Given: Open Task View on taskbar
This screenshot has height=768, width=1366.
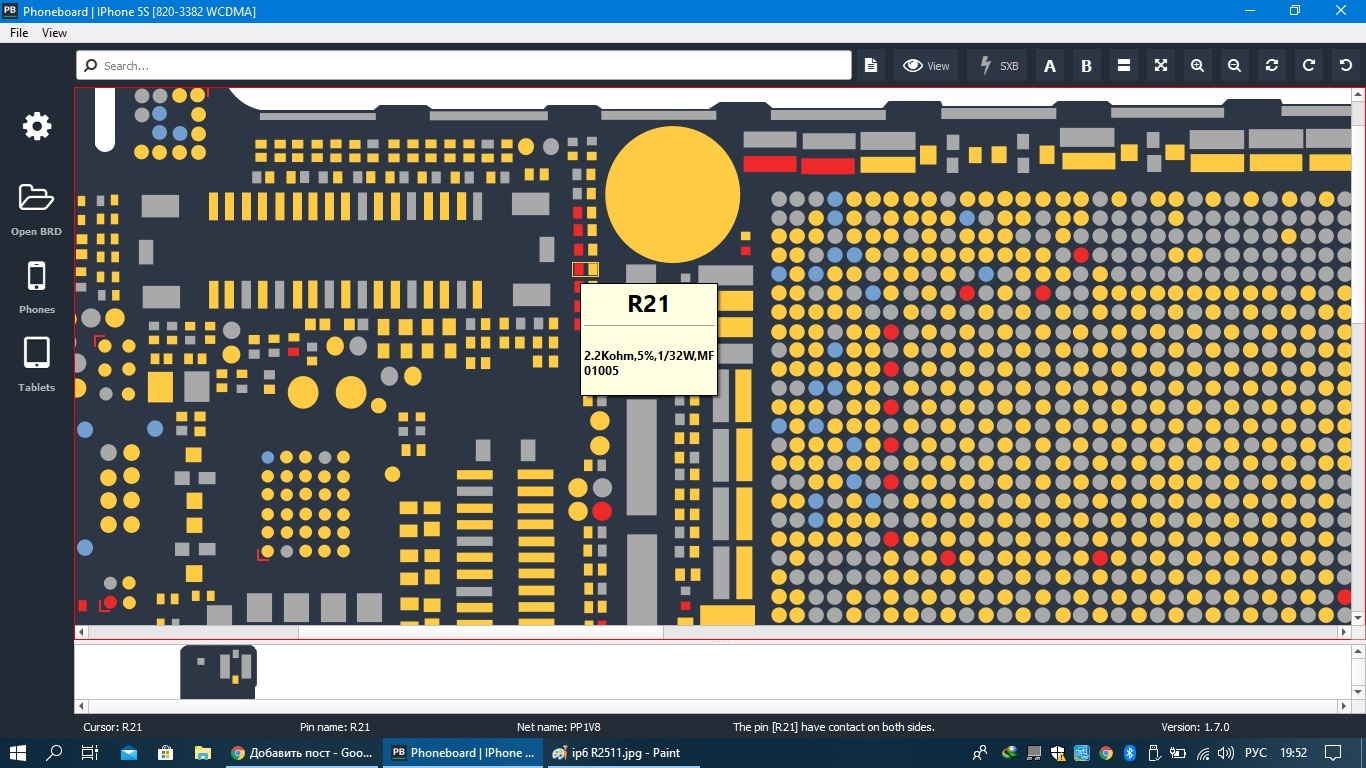Looking at the screenshot, I should [x=90, y=753].
